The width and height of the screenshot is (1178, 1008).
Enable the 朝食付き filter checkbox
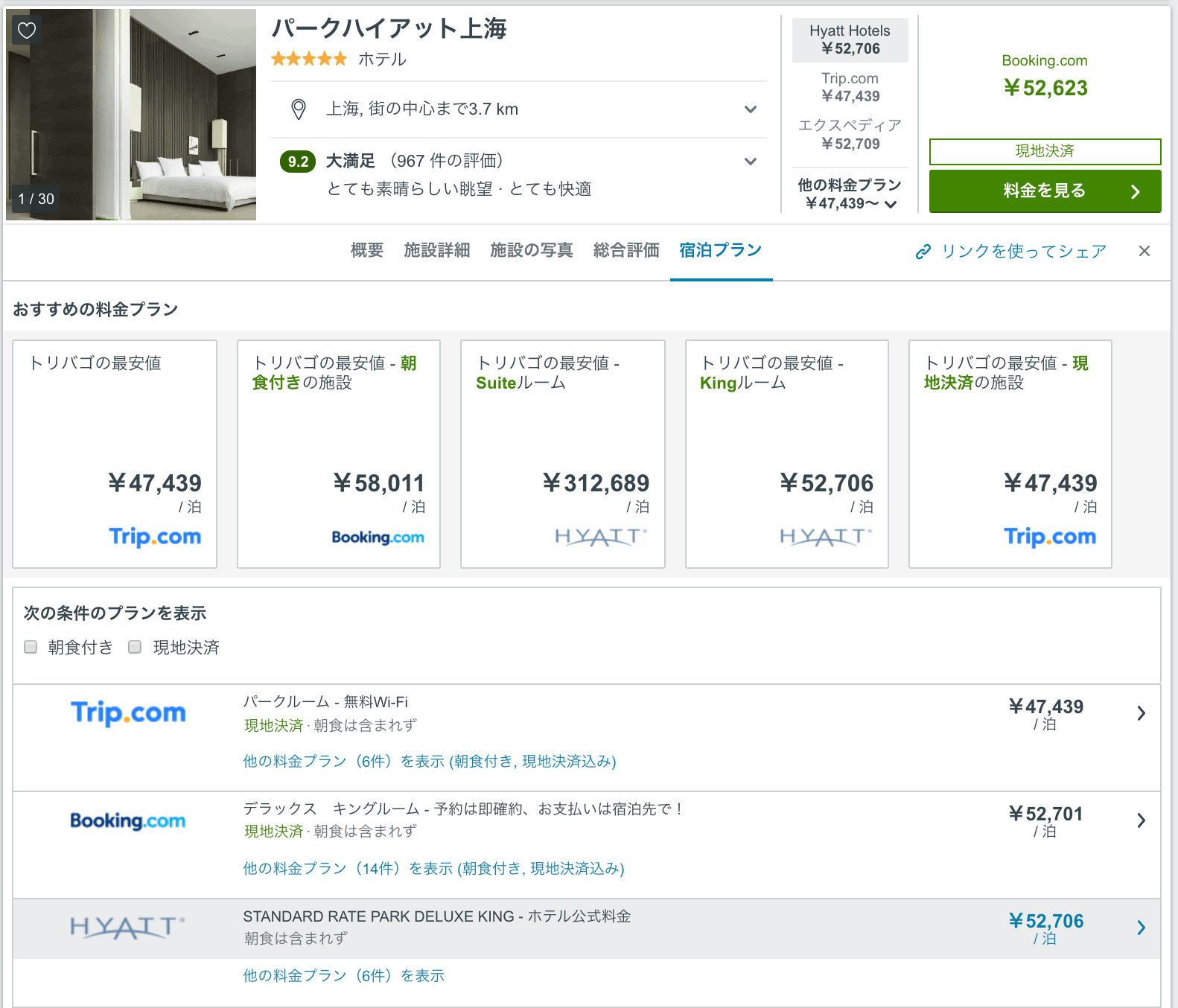point(31,647)
